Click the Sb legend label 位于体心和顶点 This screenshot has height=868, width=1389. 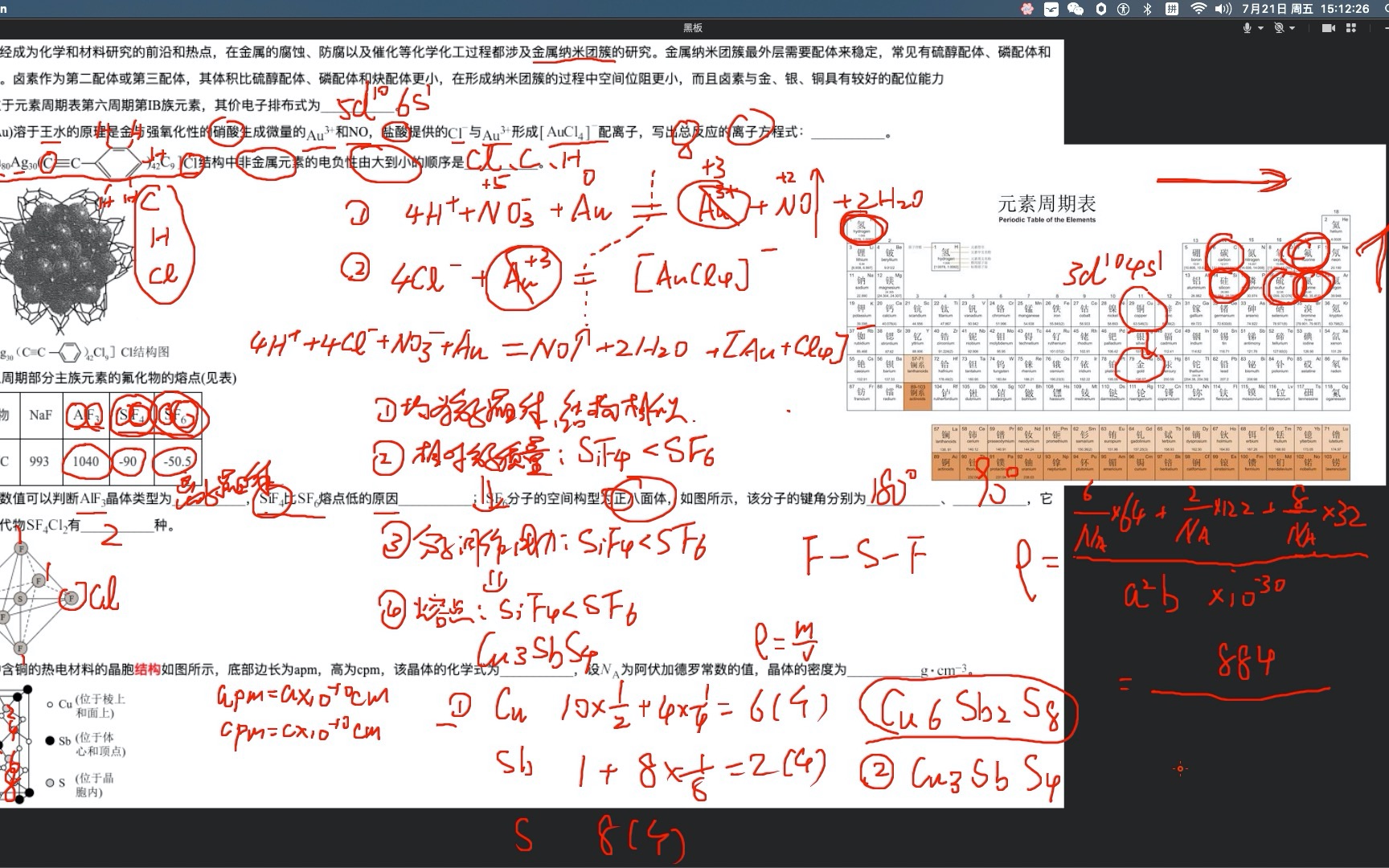(100, 744)
